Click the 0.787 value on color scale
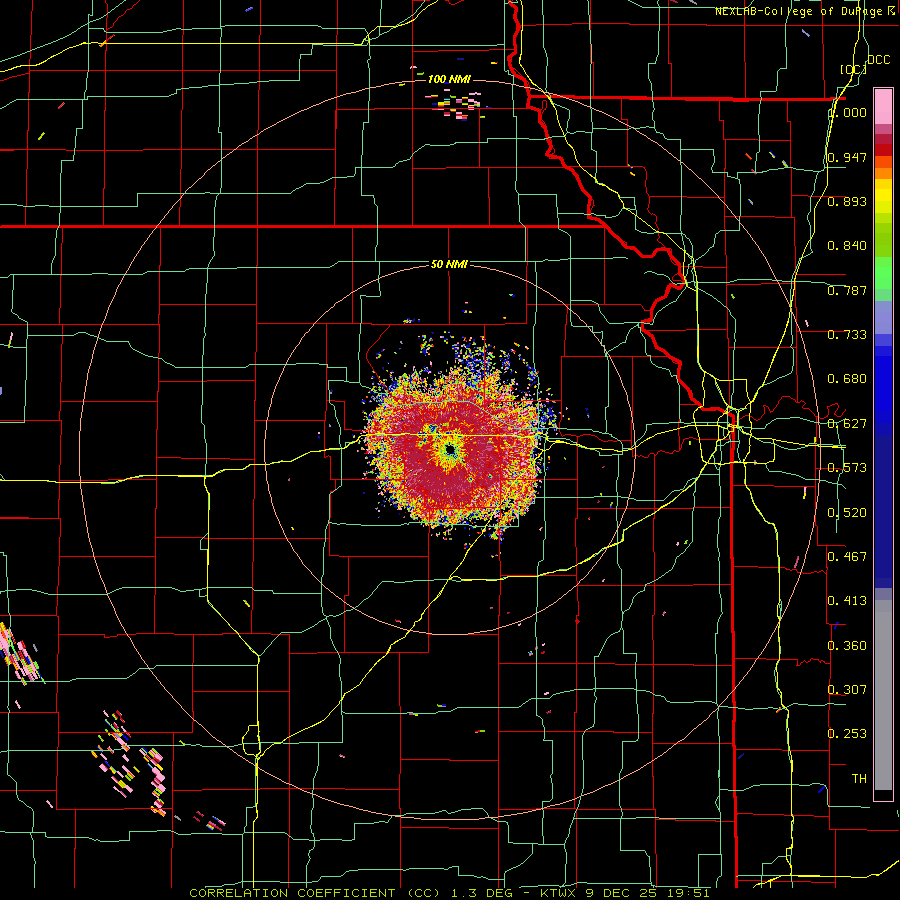Screen dimensions: 900x900 (847, 290)
